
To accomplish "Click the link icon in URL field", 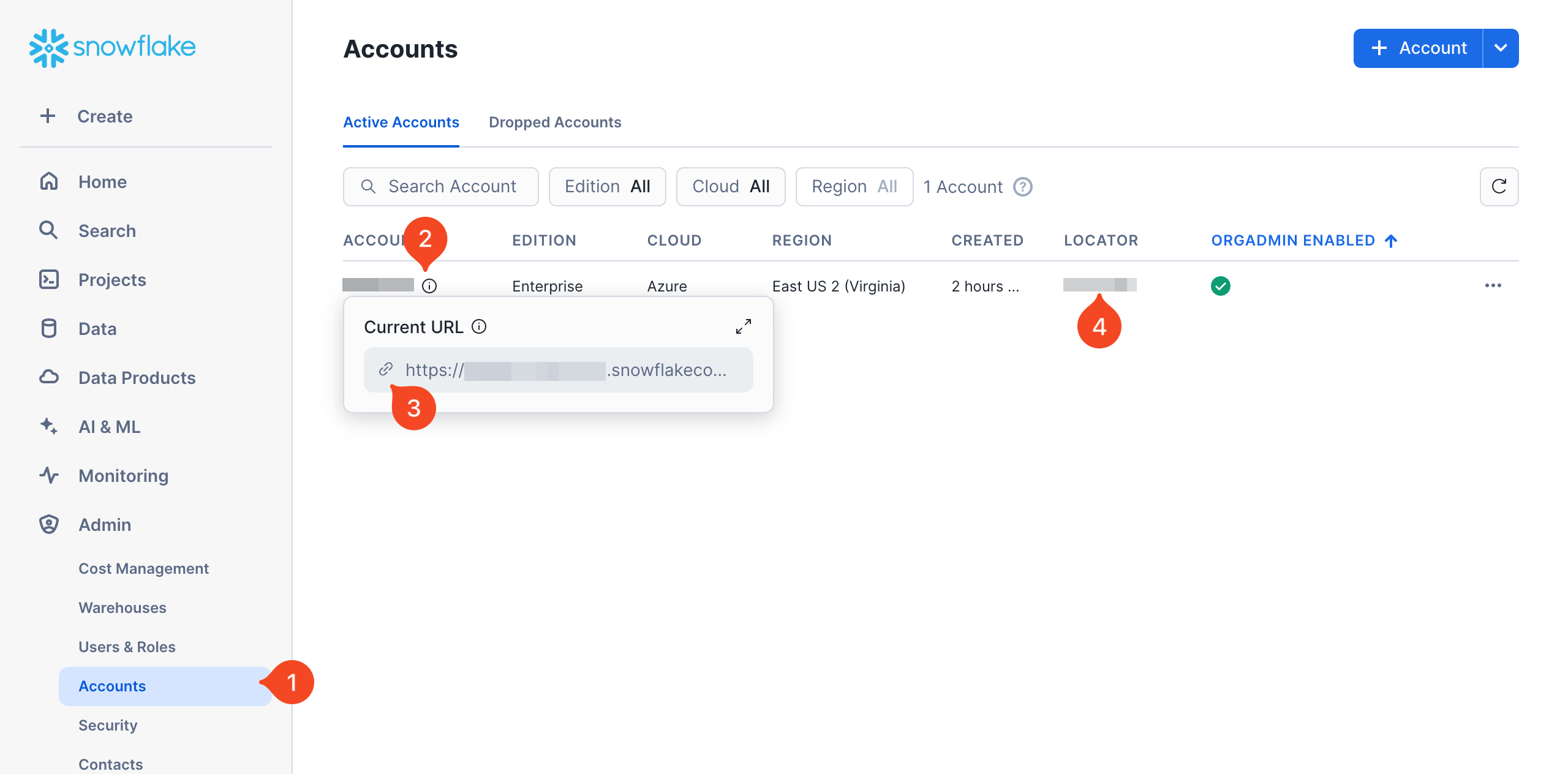I will click(386, 369).
